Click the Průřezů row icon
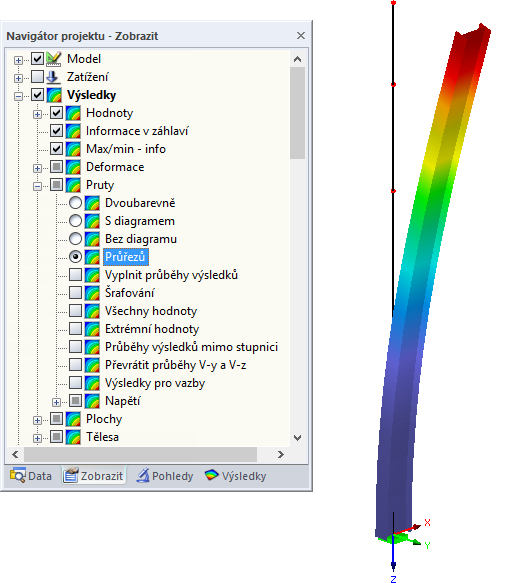Image resolution: width=516 pixels, height=583 pixels. pos(92,257)
